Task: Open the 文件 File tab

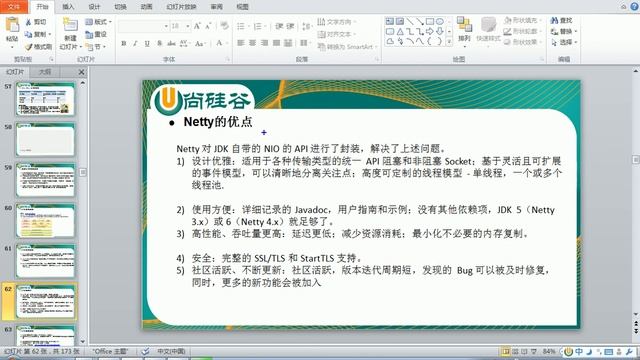Action: [14, 7]
